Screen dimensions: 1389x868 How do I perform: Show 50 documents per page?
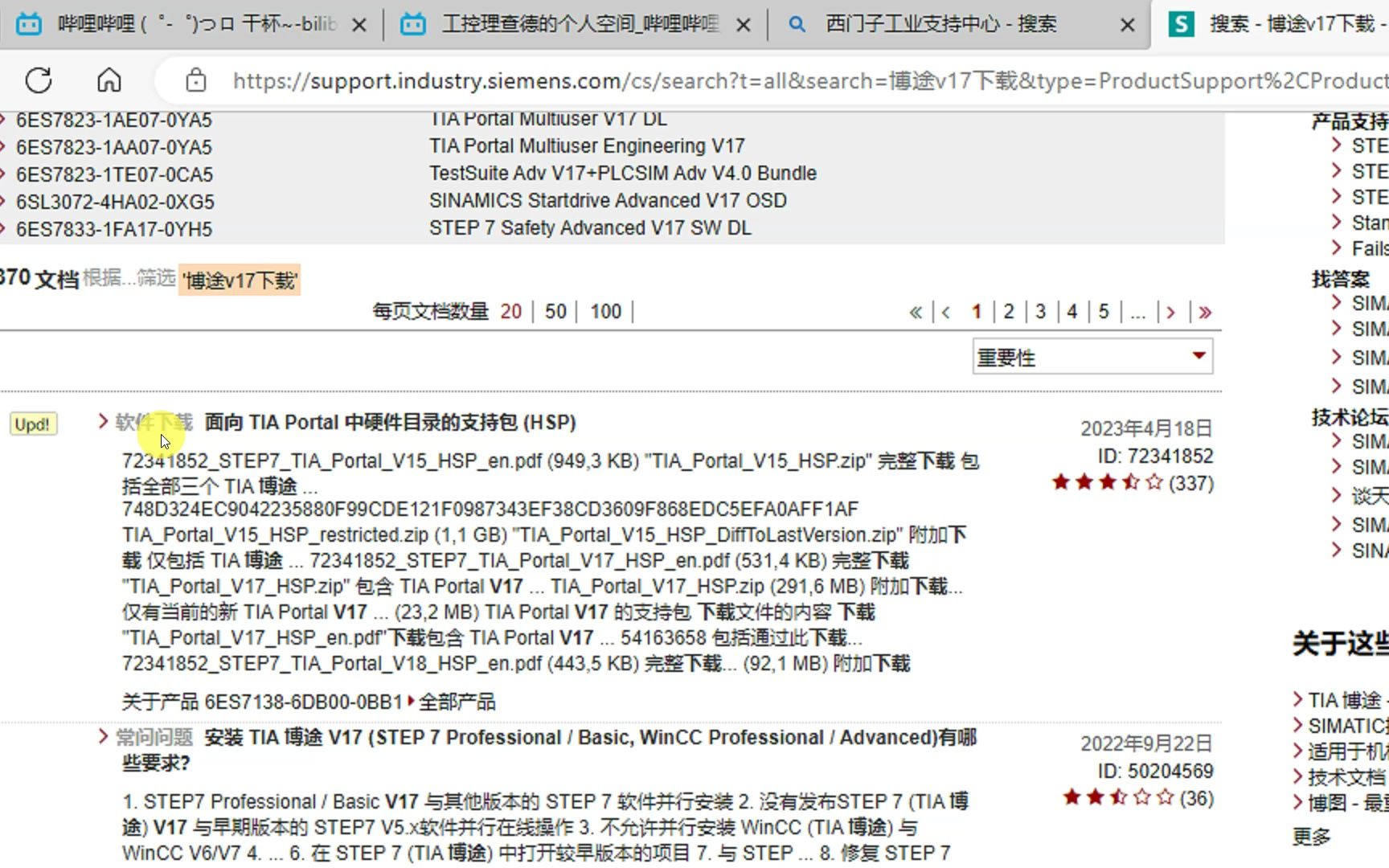[x=555, y=311]
